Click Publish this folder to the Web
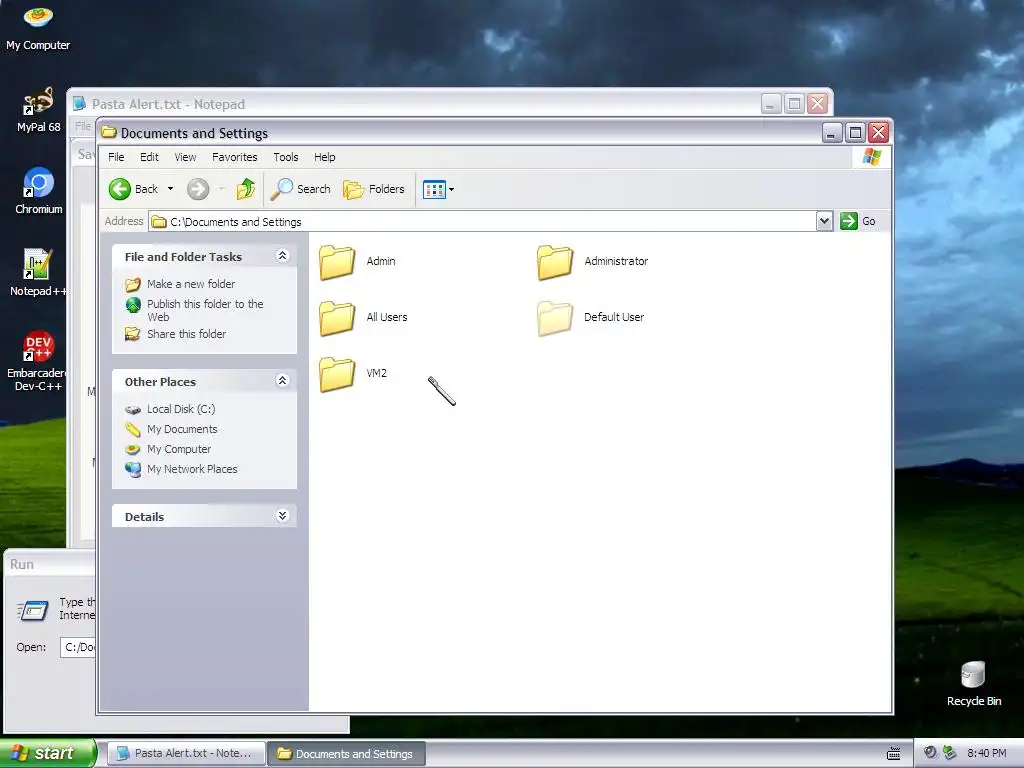Viewport: 1024px width, 768px height. coord(205,310)
